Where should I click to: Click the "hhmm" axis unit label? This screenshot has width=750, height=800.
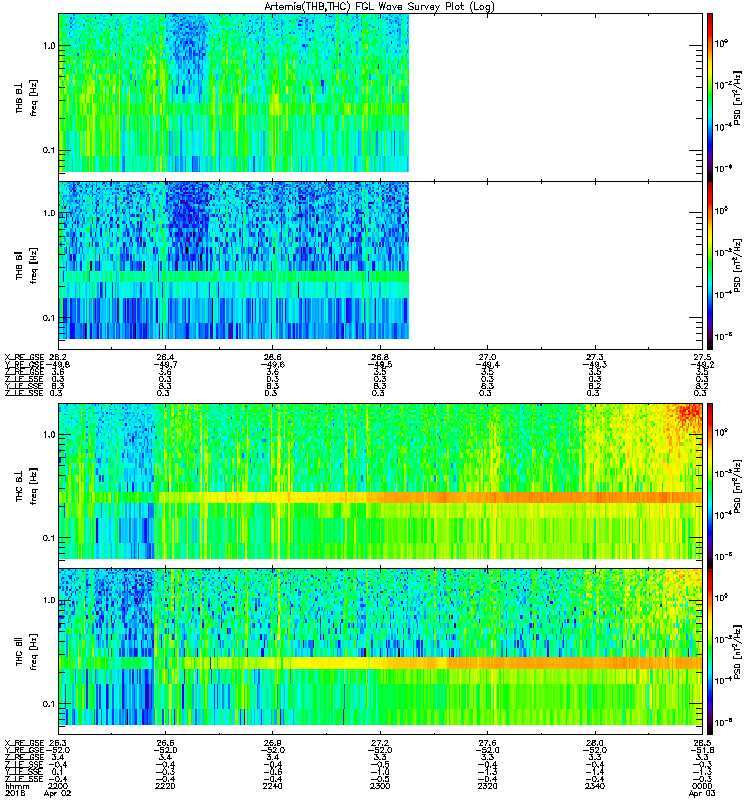15,787
